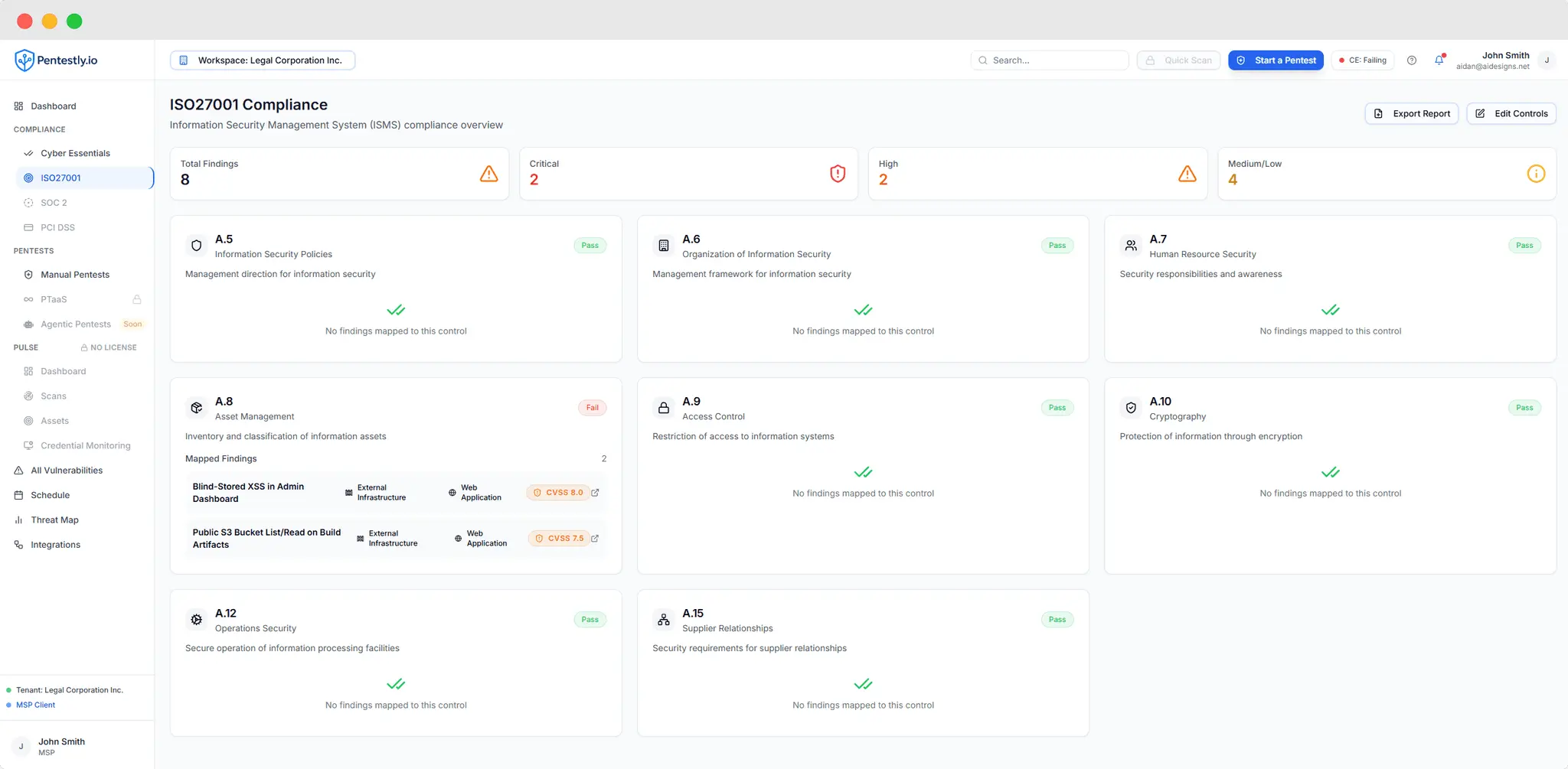
Task: Click the Pass badge on A.9
Action: tap(1057, 408)
